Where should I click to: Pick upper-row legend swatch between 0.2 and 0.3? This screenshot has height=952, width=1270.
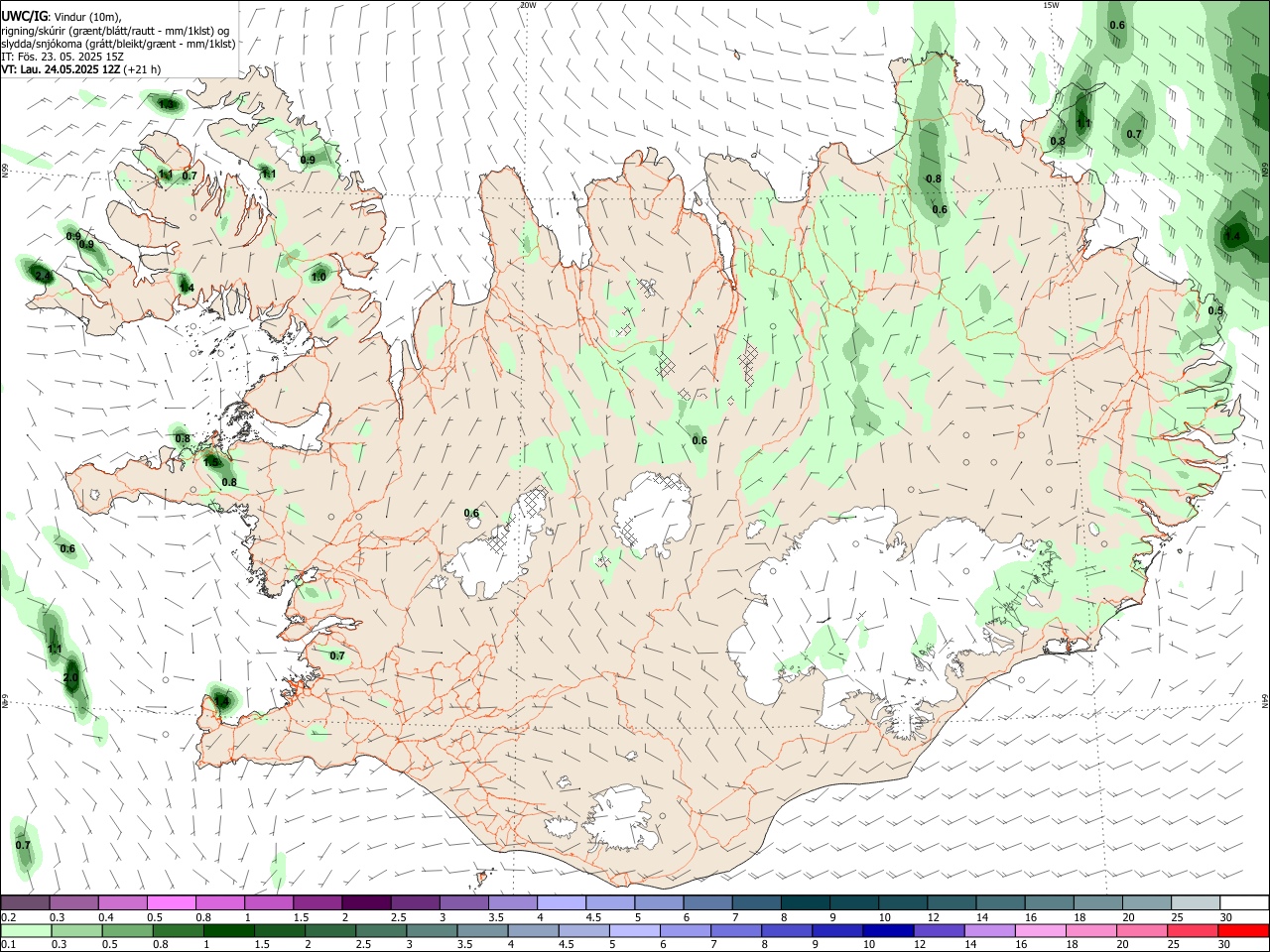coord(26,903)
